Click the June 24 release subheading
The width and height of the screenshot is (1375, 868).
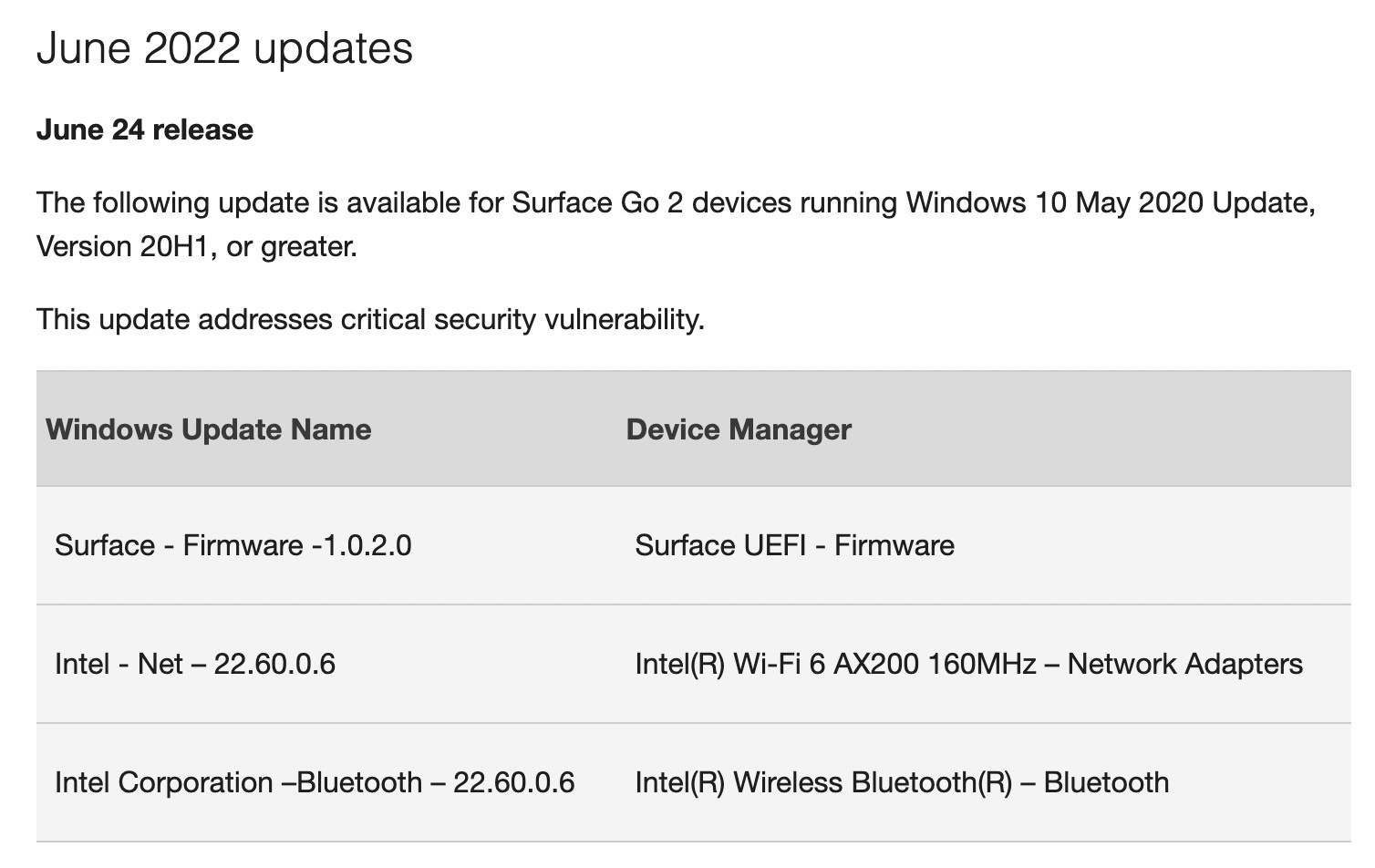click(145, 129)
